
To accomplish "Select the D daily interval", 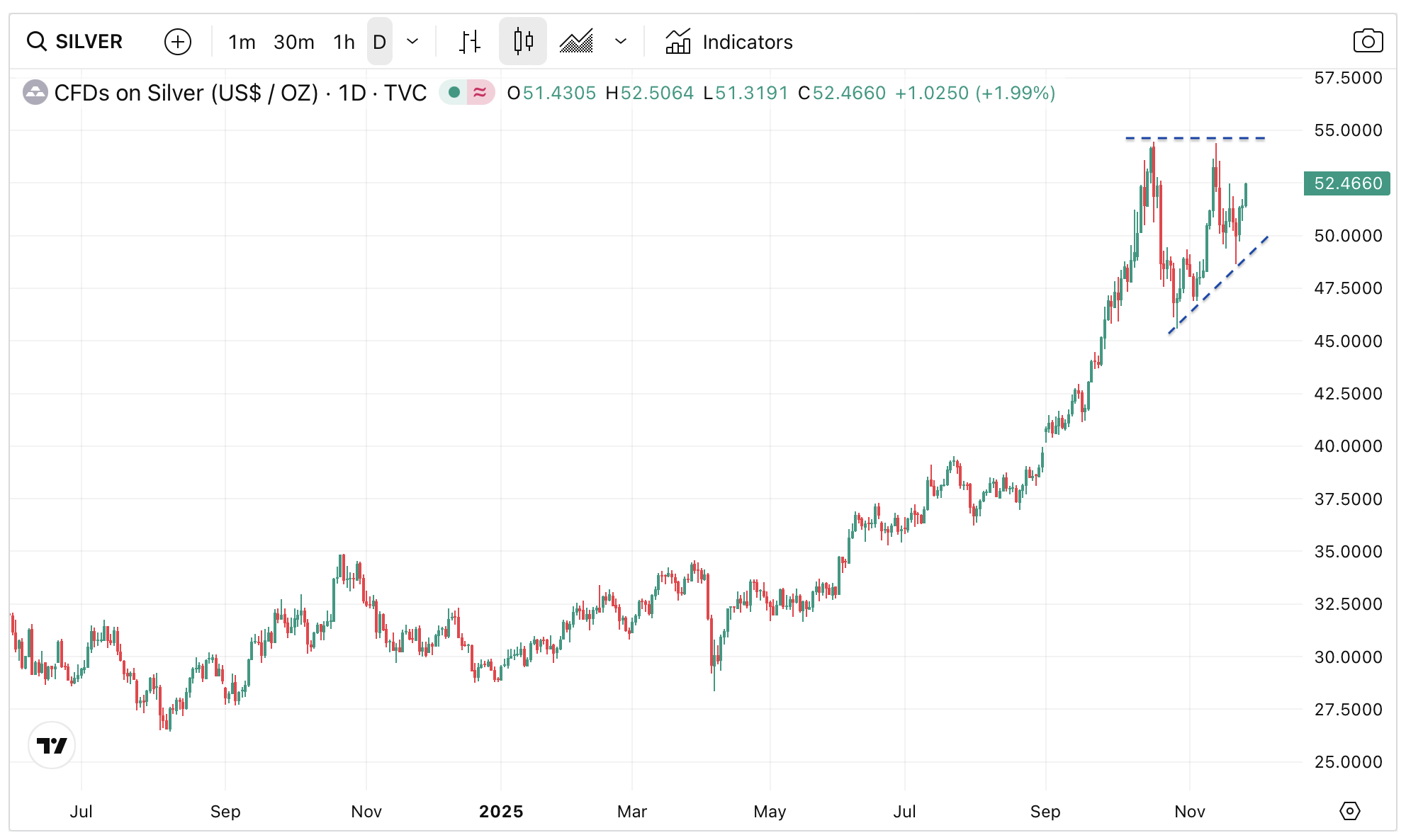I will click(379, 42).
